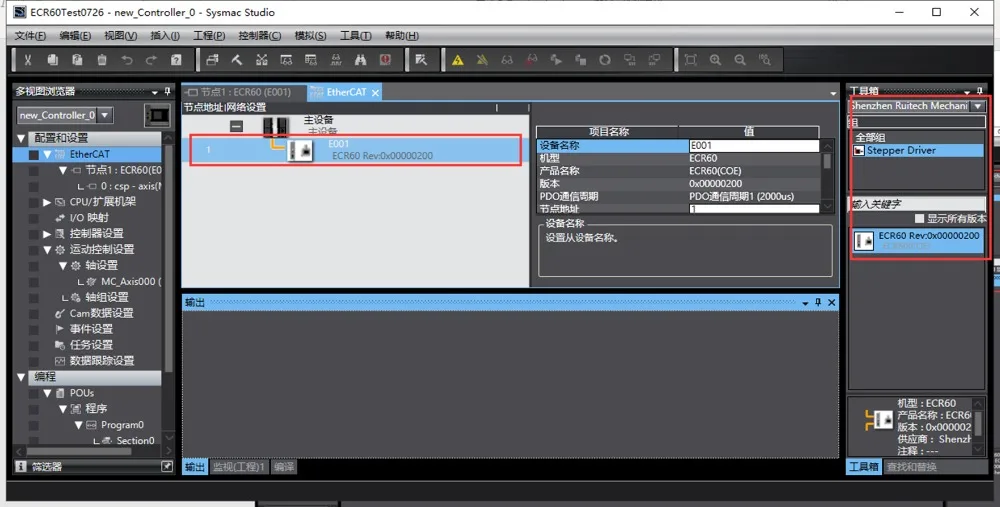Open the 文件(F) menu
This screenshot has width=1000, height=507.
30,36
